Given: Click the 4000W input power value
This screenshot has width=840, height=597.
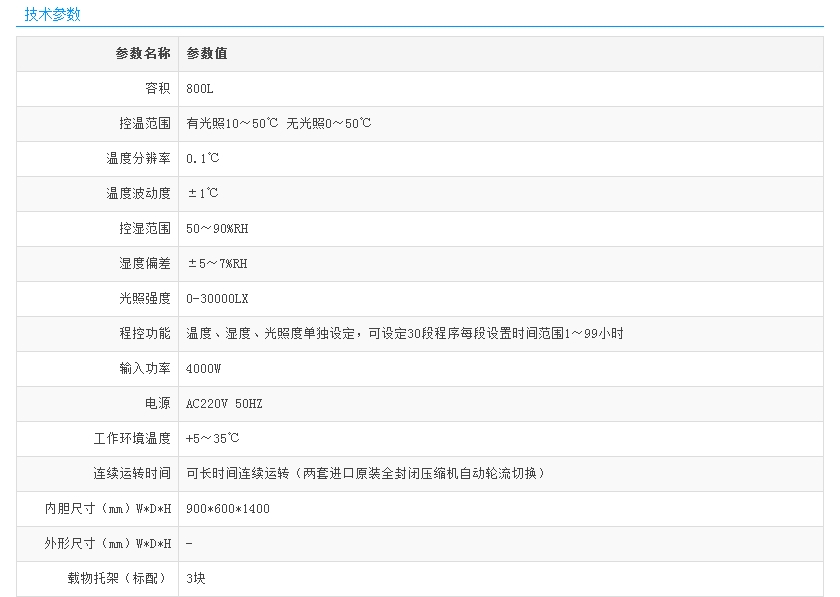Looking at the screenshot, I should click(x=204, y=369).
